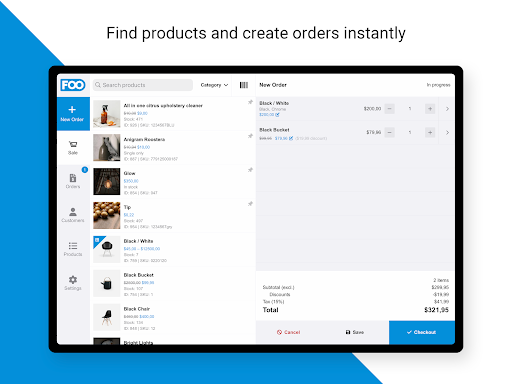Image resolution: width=512 pixels, height=384 pixels.
Task: Toggle pin on Anigram Roosters product
Action: click(x=250, y=136)
